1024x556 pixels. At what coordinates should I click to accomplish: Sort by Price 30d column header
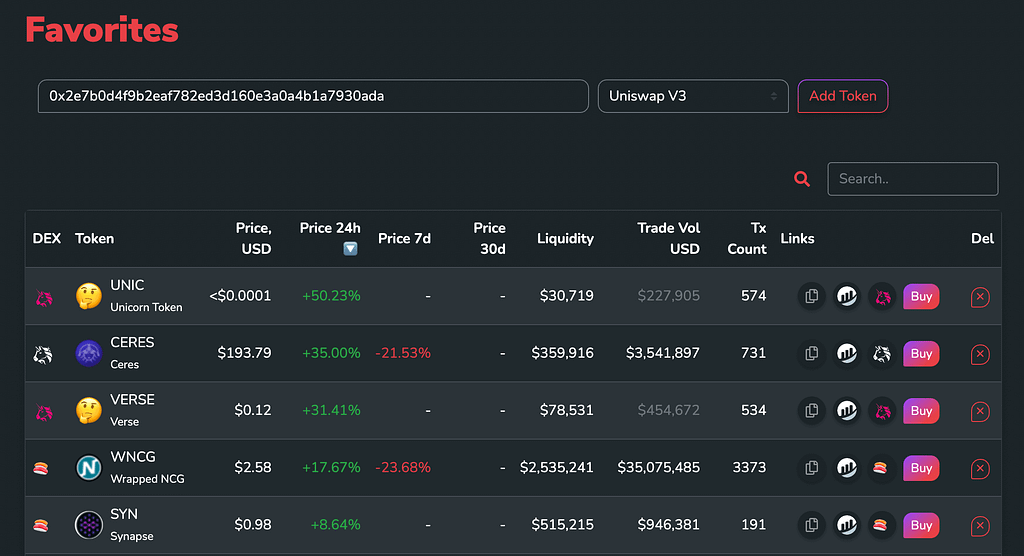coord(489,238)
